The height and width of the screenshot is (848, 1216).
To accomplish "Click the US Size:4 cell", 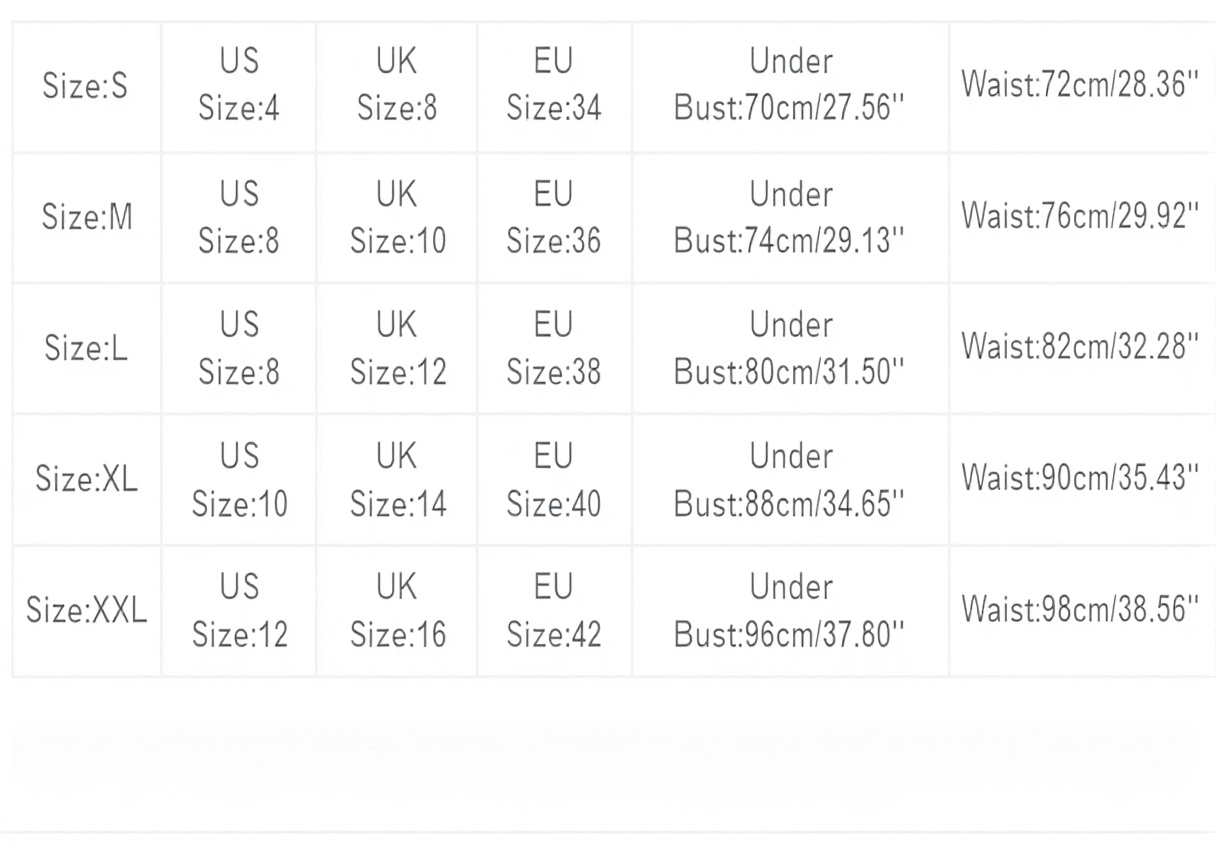I will [239, 87].
